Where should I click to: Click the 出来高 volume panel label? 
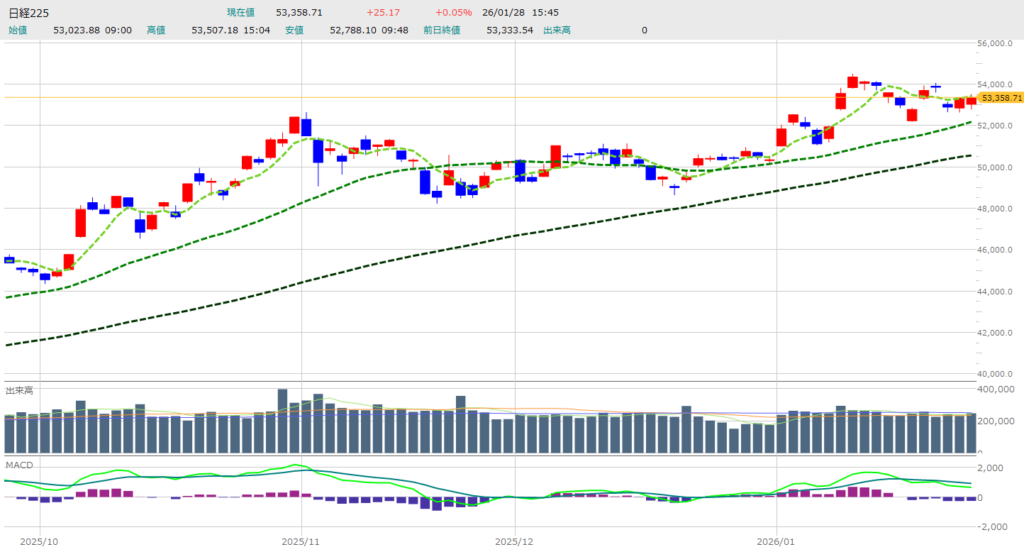[18, 389]
